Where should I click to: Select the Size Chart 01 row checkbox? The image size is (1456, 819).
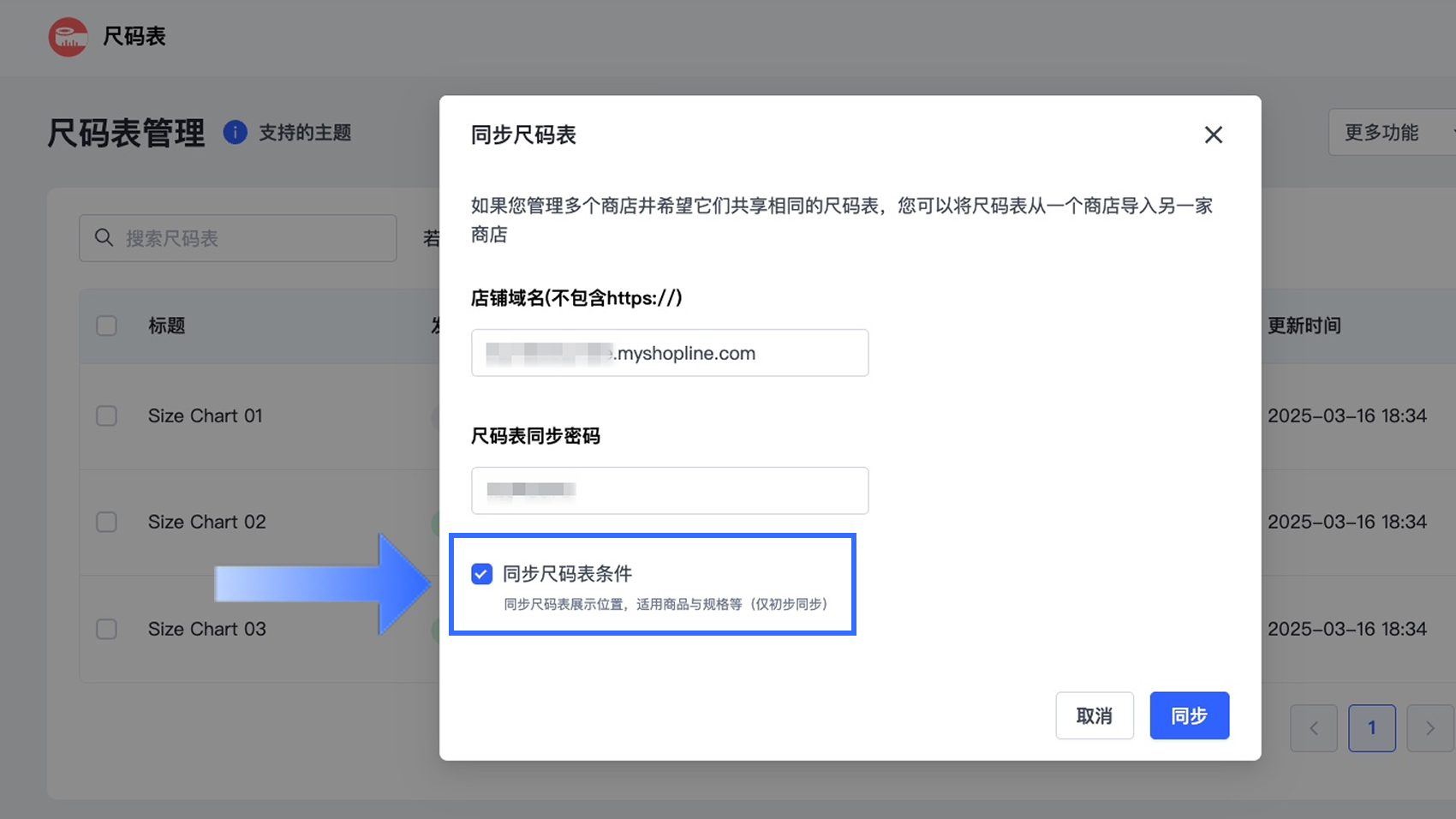coord(106,415)
